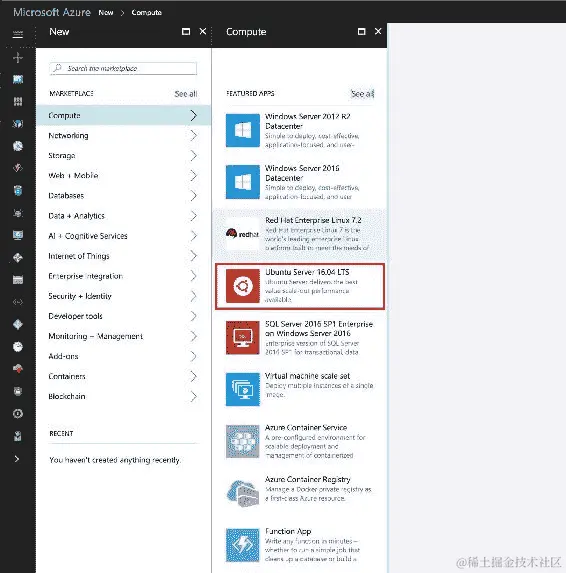The width and height of the screenshot is (566, 573).
Task: Open the Monitor gauge sidebar icon
Action: pyautogui.click(x=18, y=346)
